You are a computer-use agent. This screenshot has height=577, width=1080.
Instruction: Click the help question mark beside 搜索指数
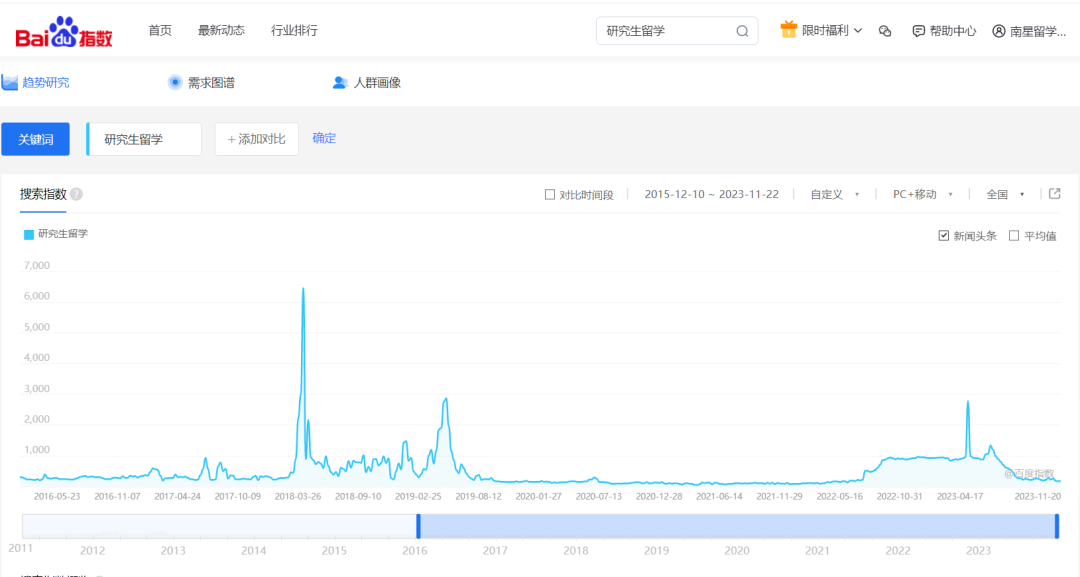[76, 194]
